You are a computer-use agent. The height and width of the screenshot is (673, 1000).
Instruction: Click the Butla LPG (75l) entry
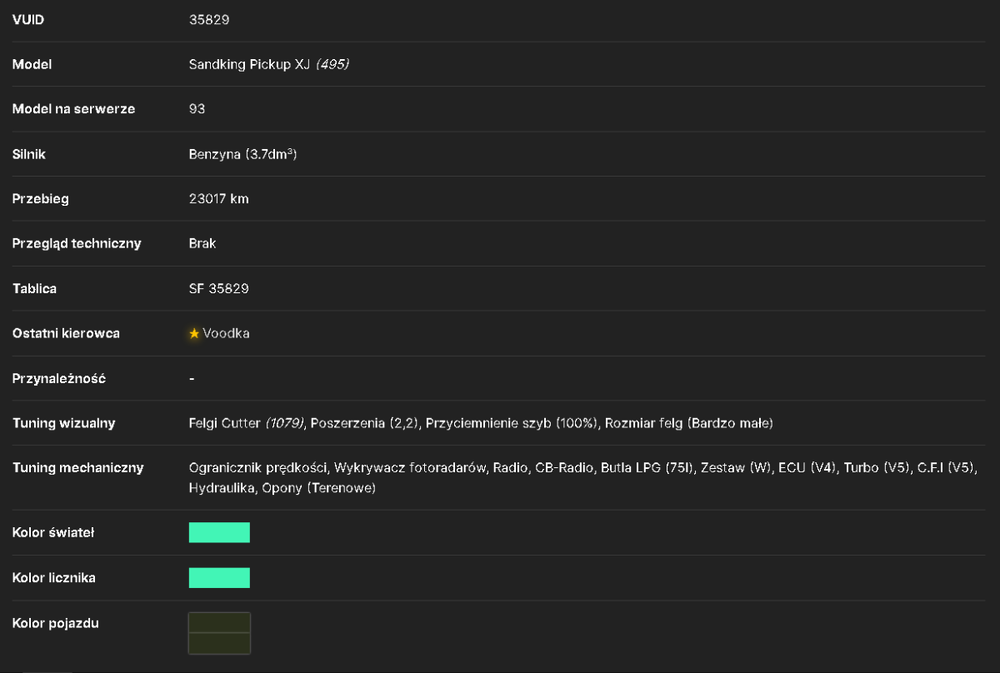[647, 468]
